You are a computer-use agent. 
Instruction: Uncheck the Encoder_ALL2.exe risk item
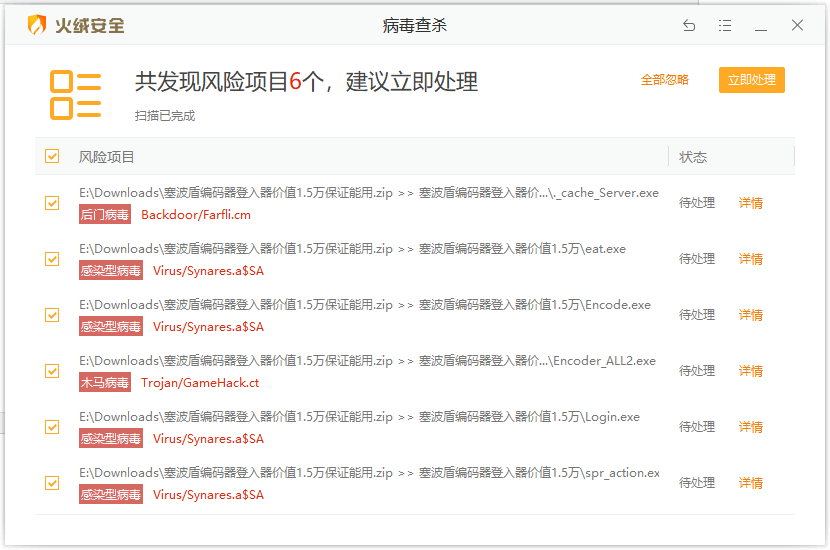(x=52, y=371)
